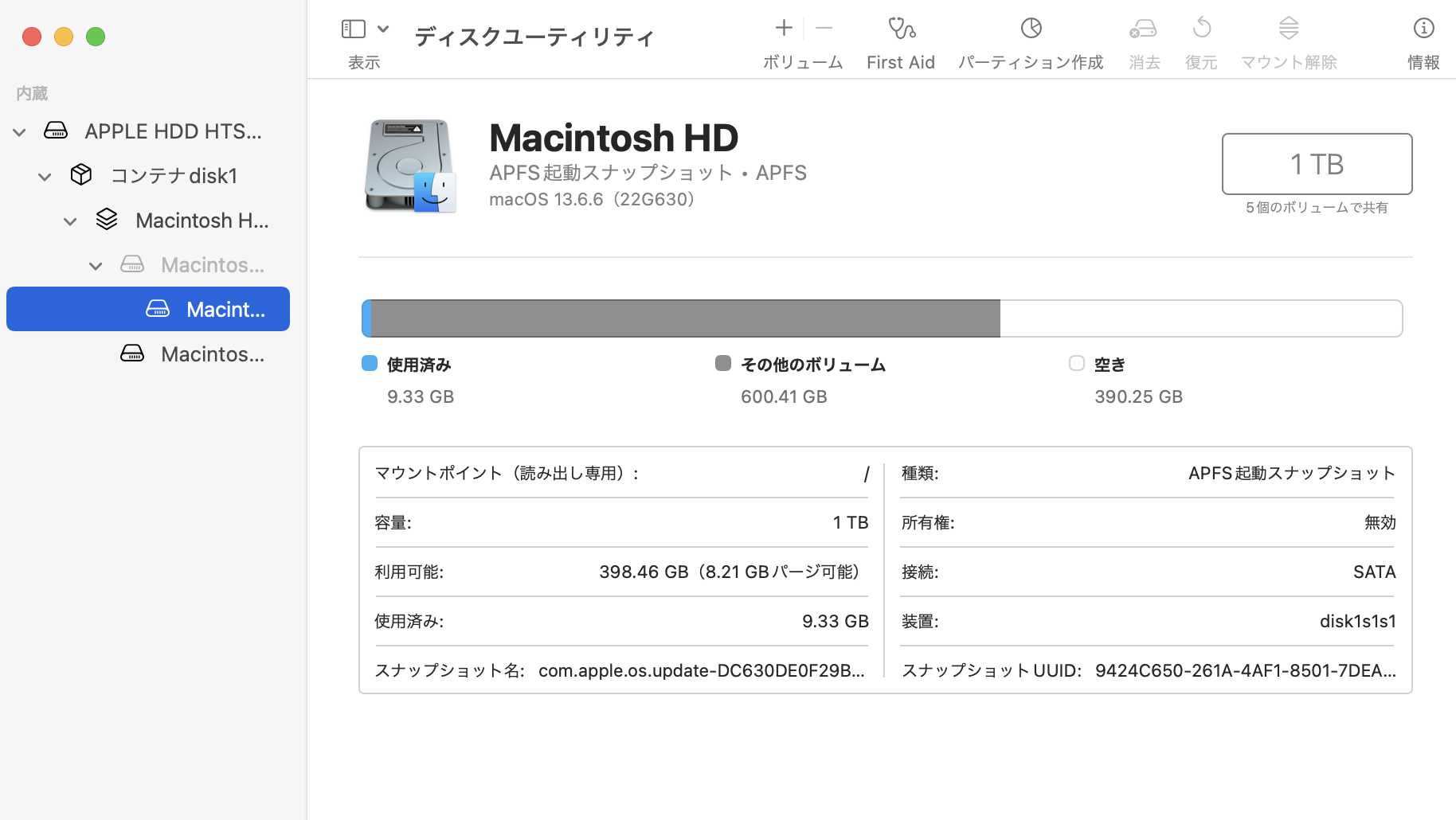Viewport: 1456px width, 820px height.
Task: Collapse the greyed Macintos... volume row
Action: tap(96, 266)
